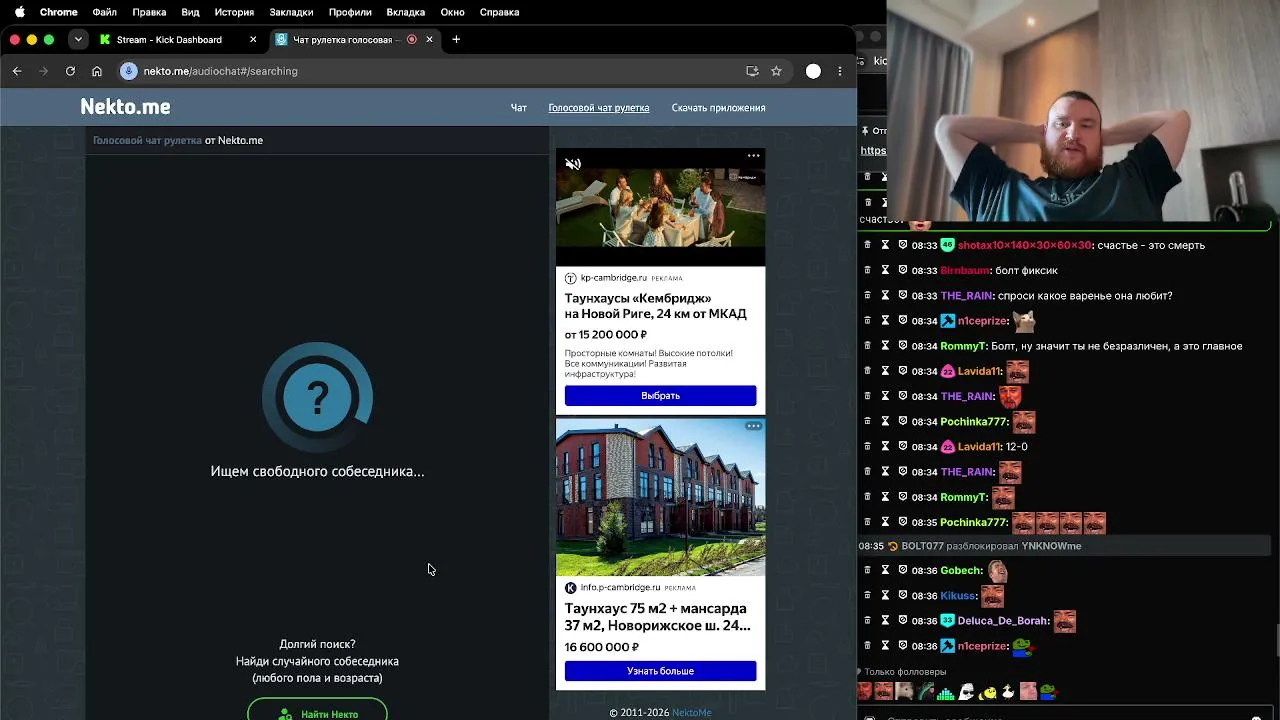Click the Kick chat scrollbar

tap(1276, 640)
